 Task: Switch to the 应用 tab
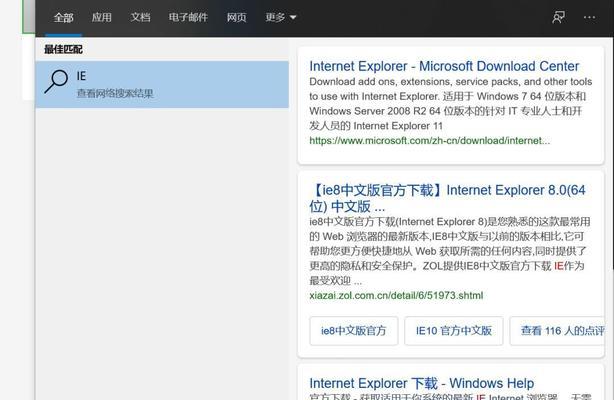point(102,18)
